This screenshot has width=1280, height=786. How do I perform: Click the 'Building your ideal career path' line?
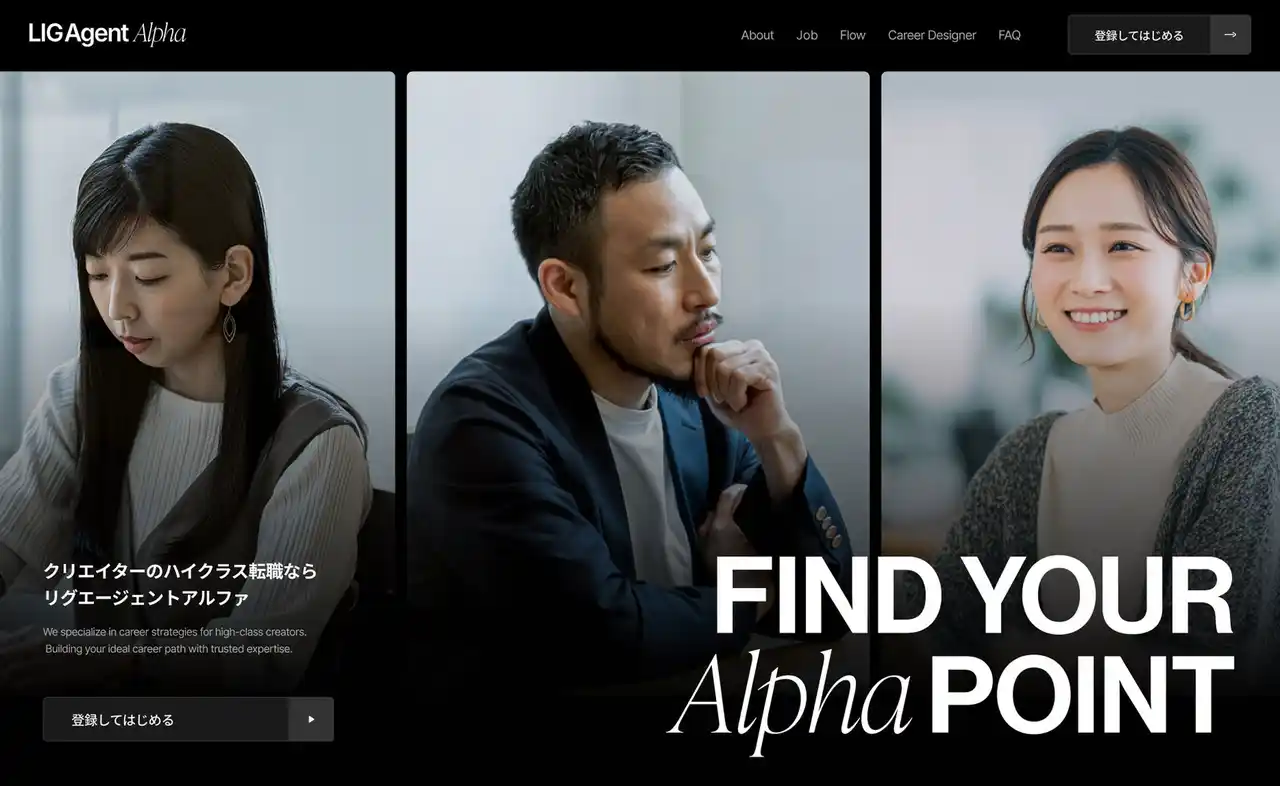[169, 649]
